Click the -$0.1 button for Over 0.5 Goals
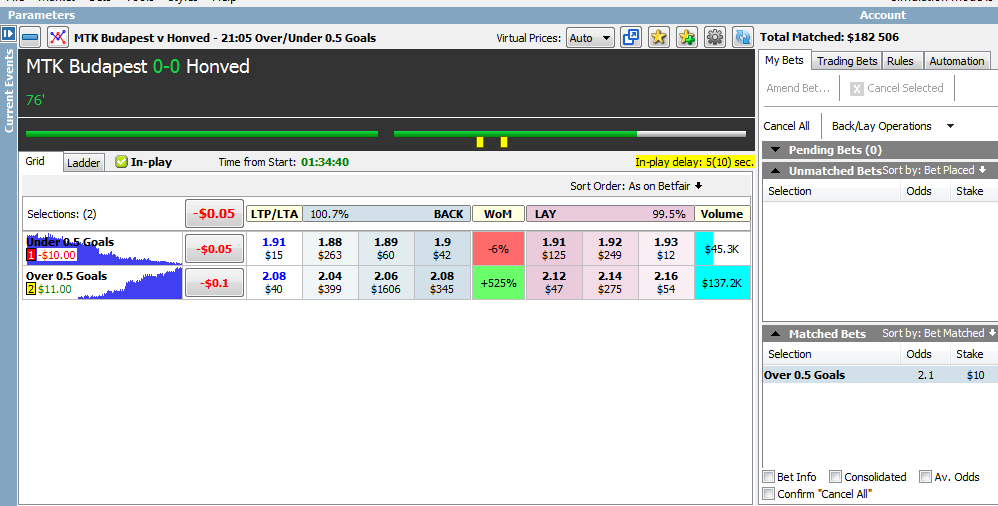This screenshot has height=506, width=998. [x=214, y=283]
